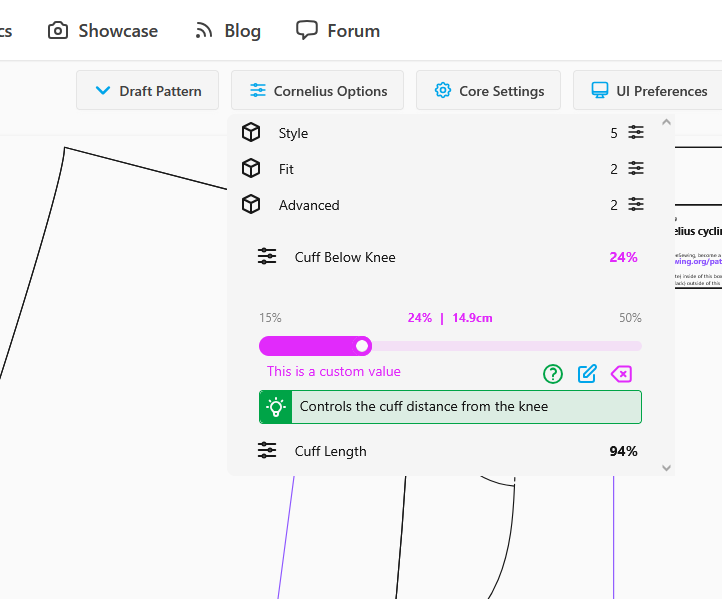722x599 pixels.
Task: Collapse the Cuff Below Knee option
Action: 345,257
